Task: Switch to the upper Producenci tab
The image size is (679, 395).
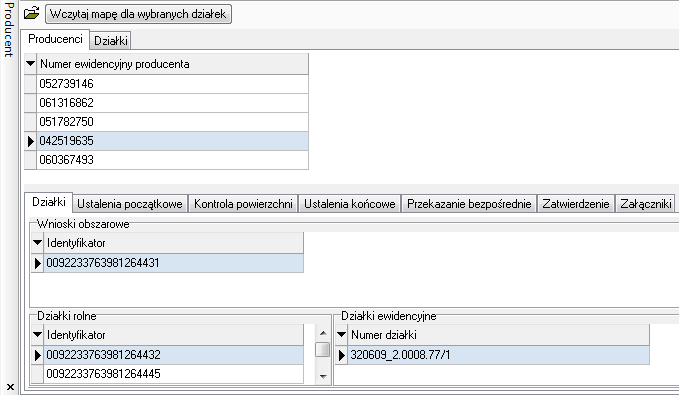Action: pos(55,39)
